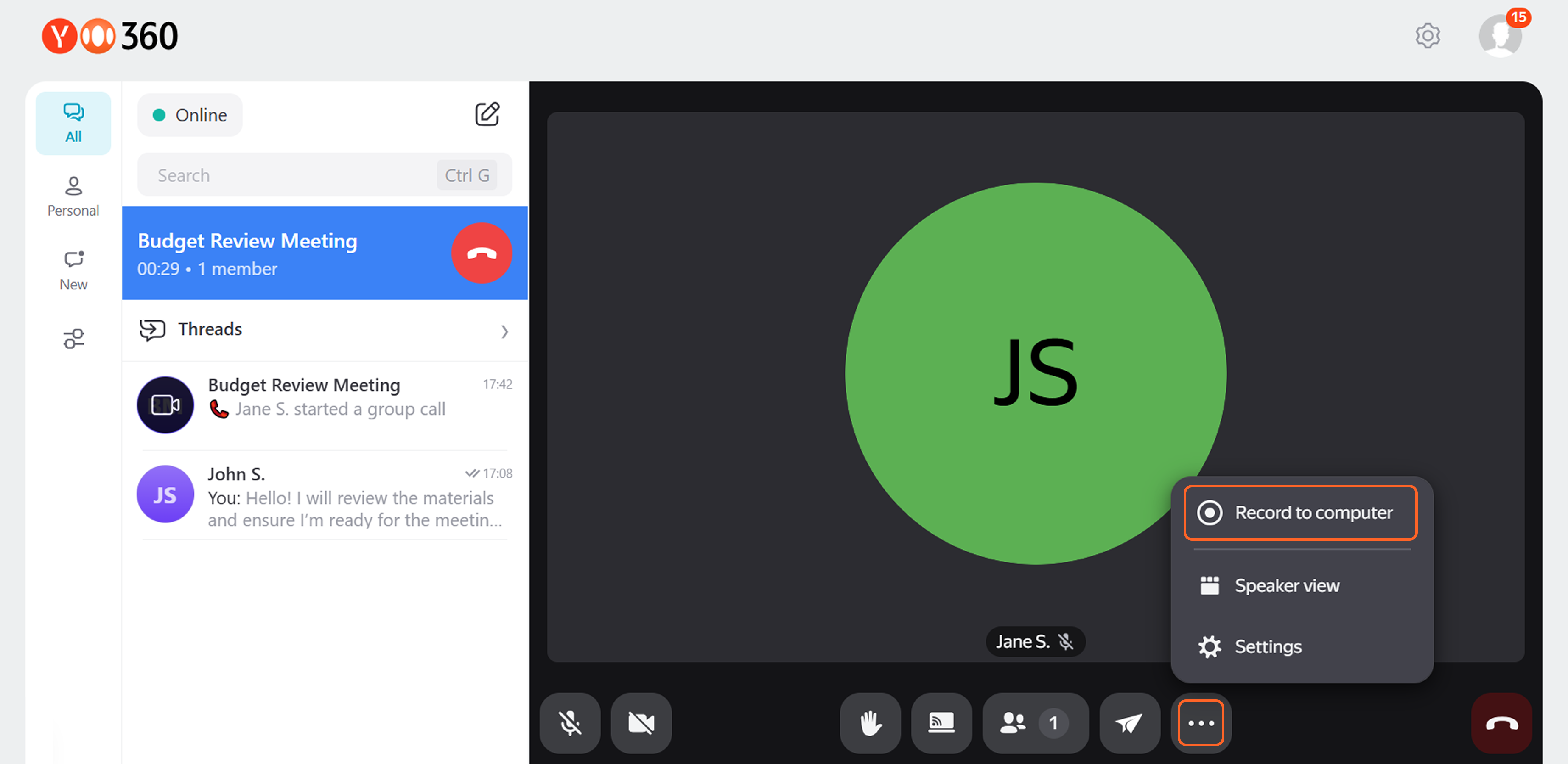Screen dimensions: 1568x764
Task: Click the raise hand icon
Action: [x=870, y=722]
